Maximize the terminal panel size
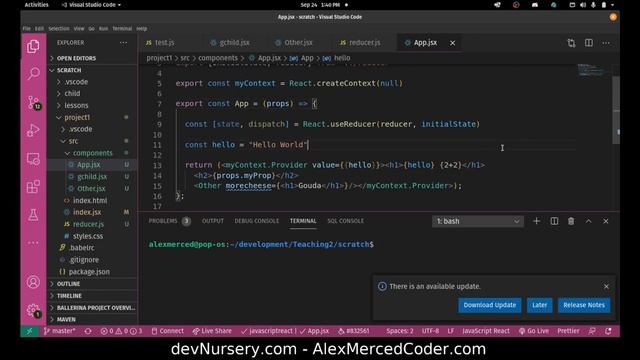This screenshot has width=640, height=360. (589, 221)
